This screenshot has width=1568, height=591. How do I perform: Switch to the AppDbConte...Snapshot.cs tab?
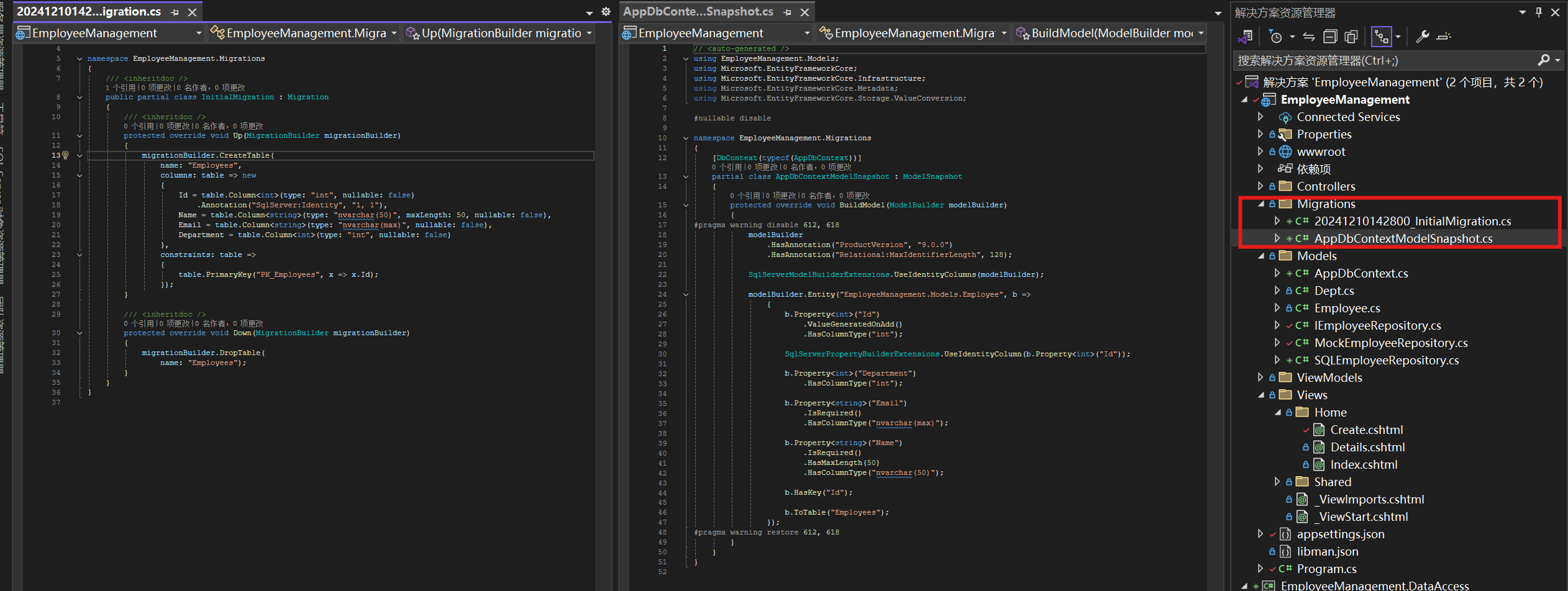[698, 12]
